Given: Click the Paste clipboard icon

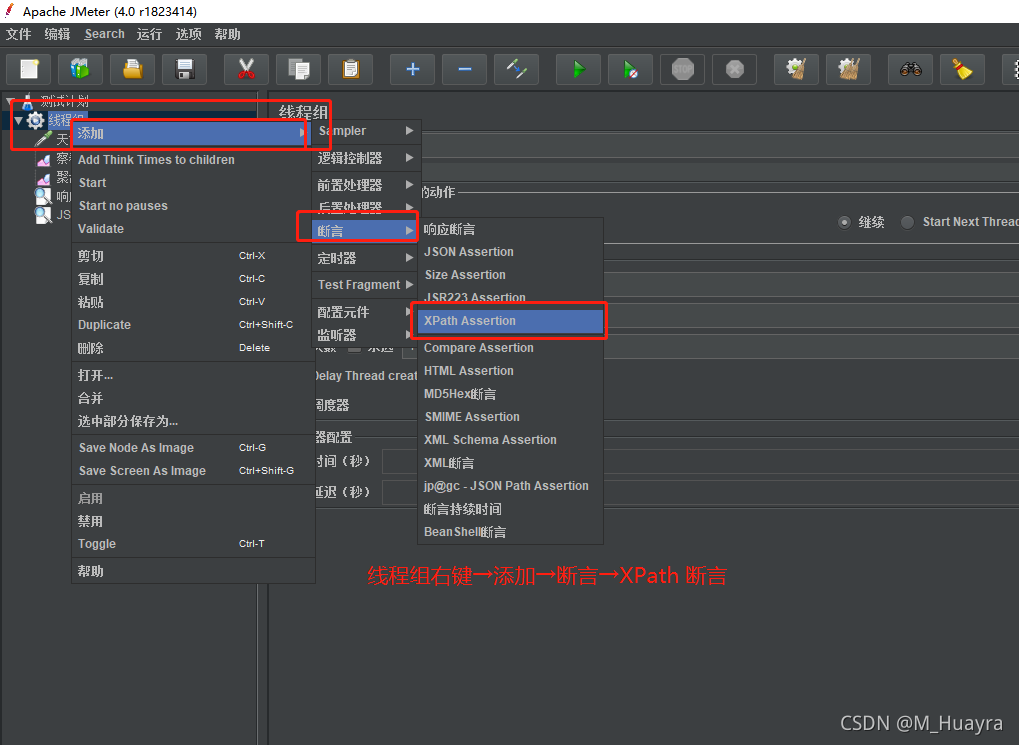Looking at the screenshot, I should [x=350, y=69].
